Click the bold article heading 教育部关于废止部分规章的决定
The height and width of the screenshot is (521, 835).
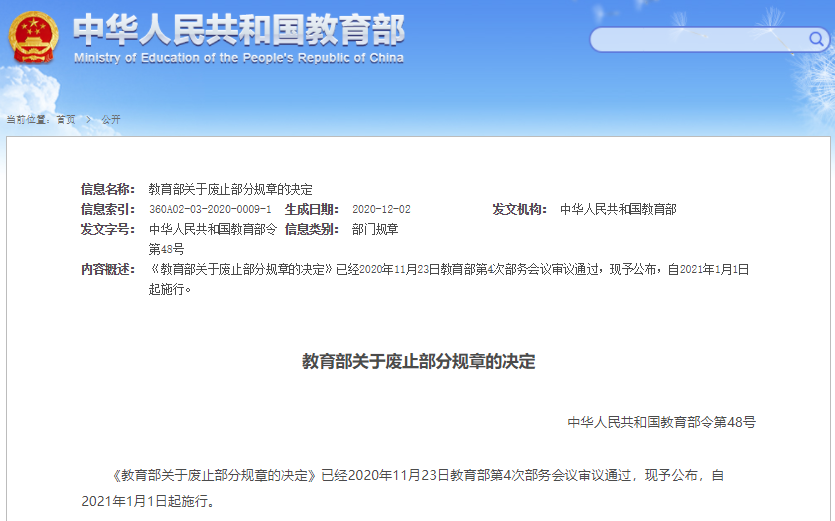click(419, 362)
